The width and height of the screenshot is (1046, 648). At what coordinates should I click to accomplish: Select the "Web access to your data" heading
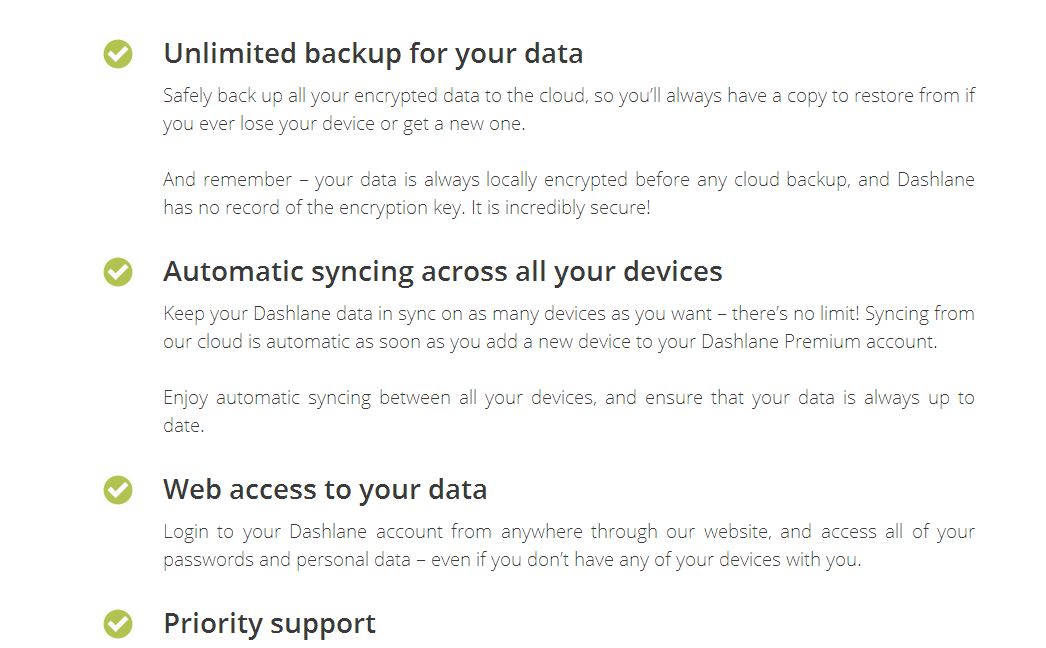tap(325, 489)
